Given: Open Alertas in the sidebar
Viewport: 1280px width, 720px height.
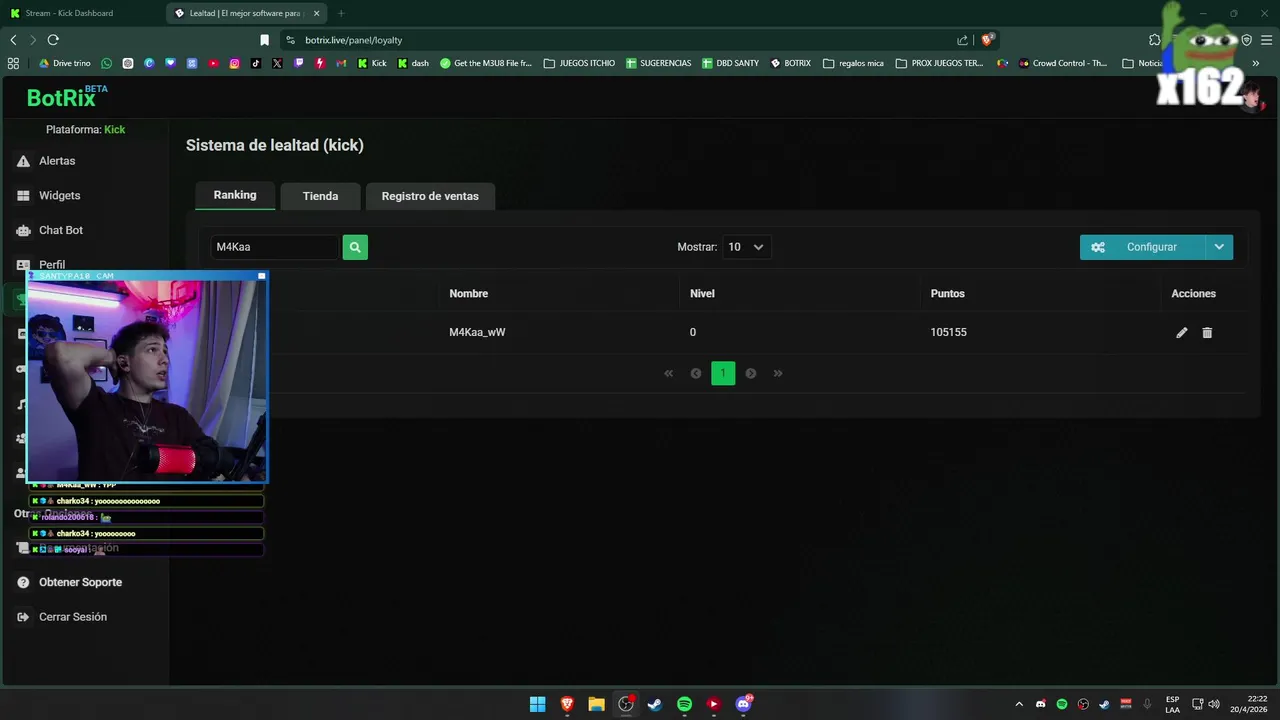Looking at the screenshot, I should [x=57, y=161].
